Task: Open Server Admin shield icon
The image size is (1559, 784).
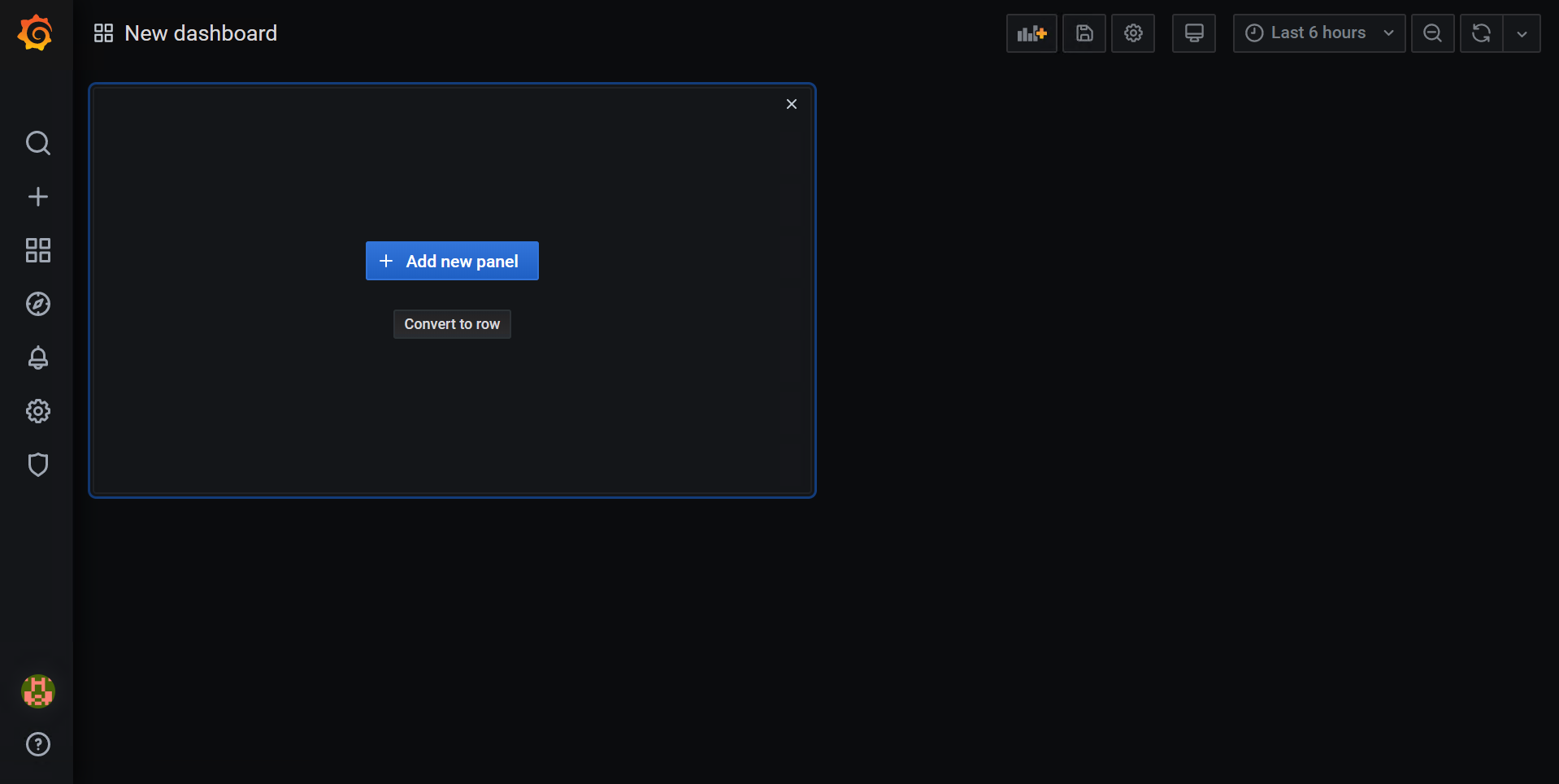Action: 37,465
